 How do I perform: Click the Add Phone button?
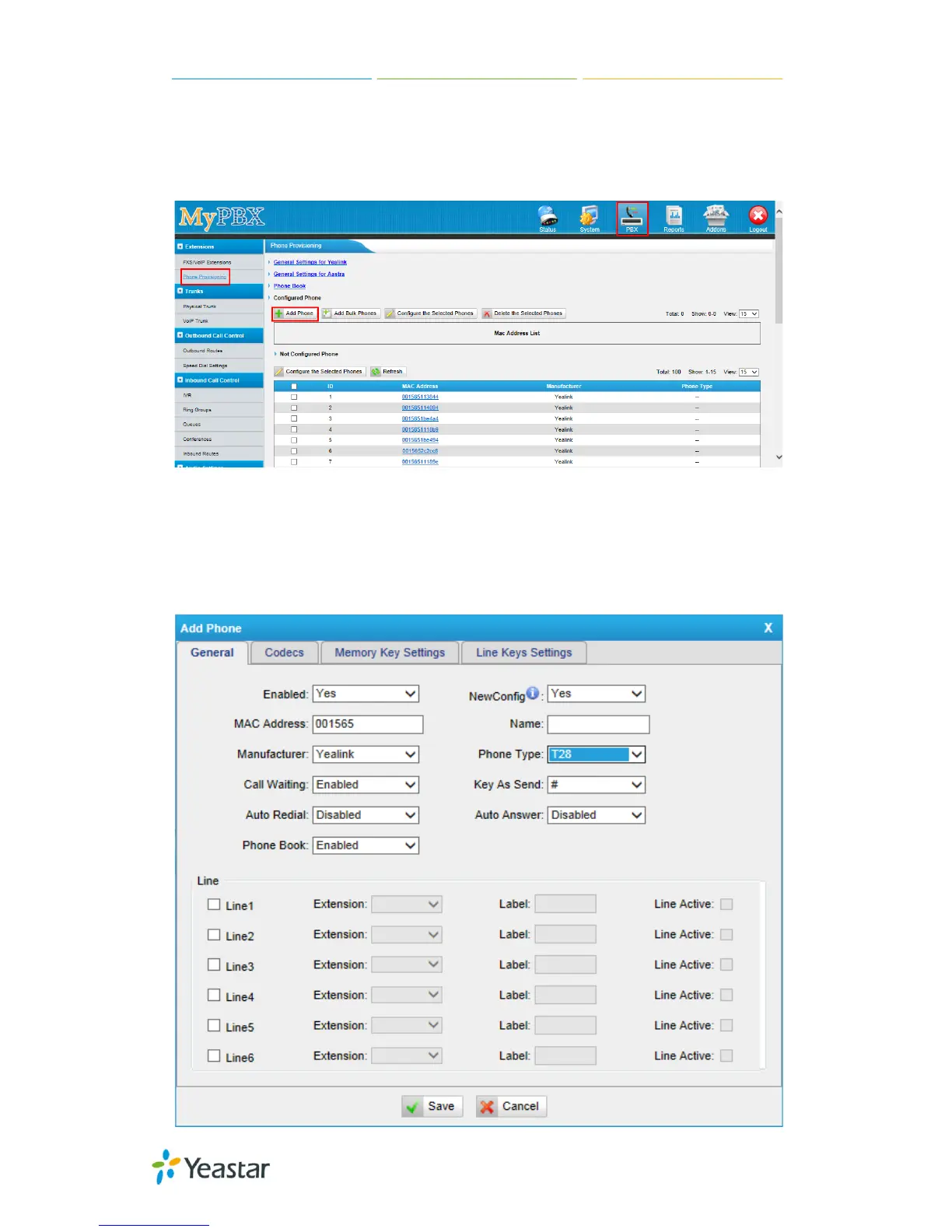[295, 313]
